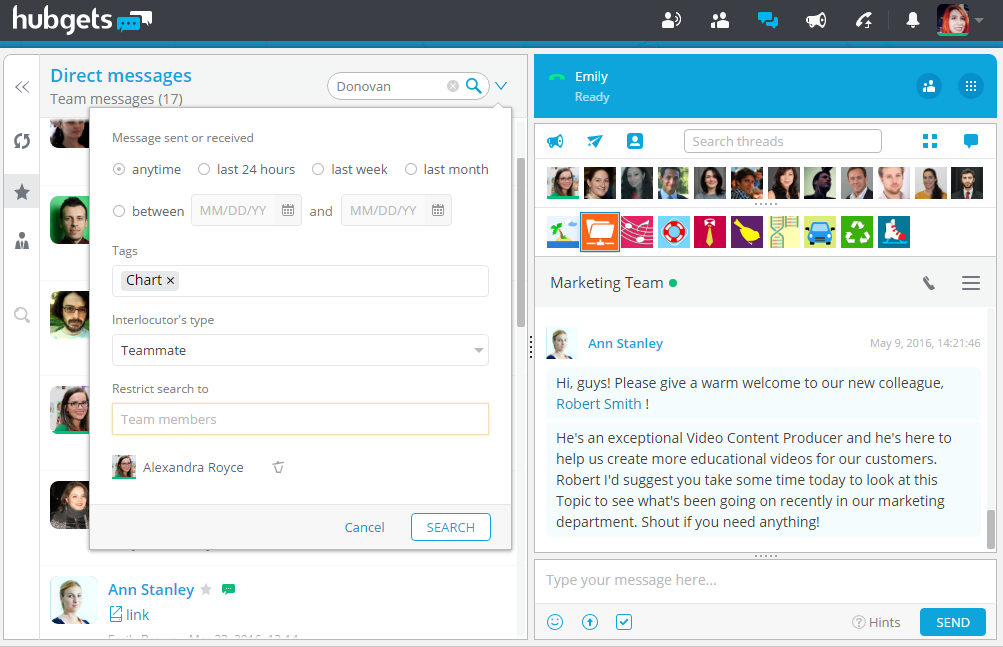Click the paper plane icon above threads
The image size is (1003, 647).
tap(595, 141)
